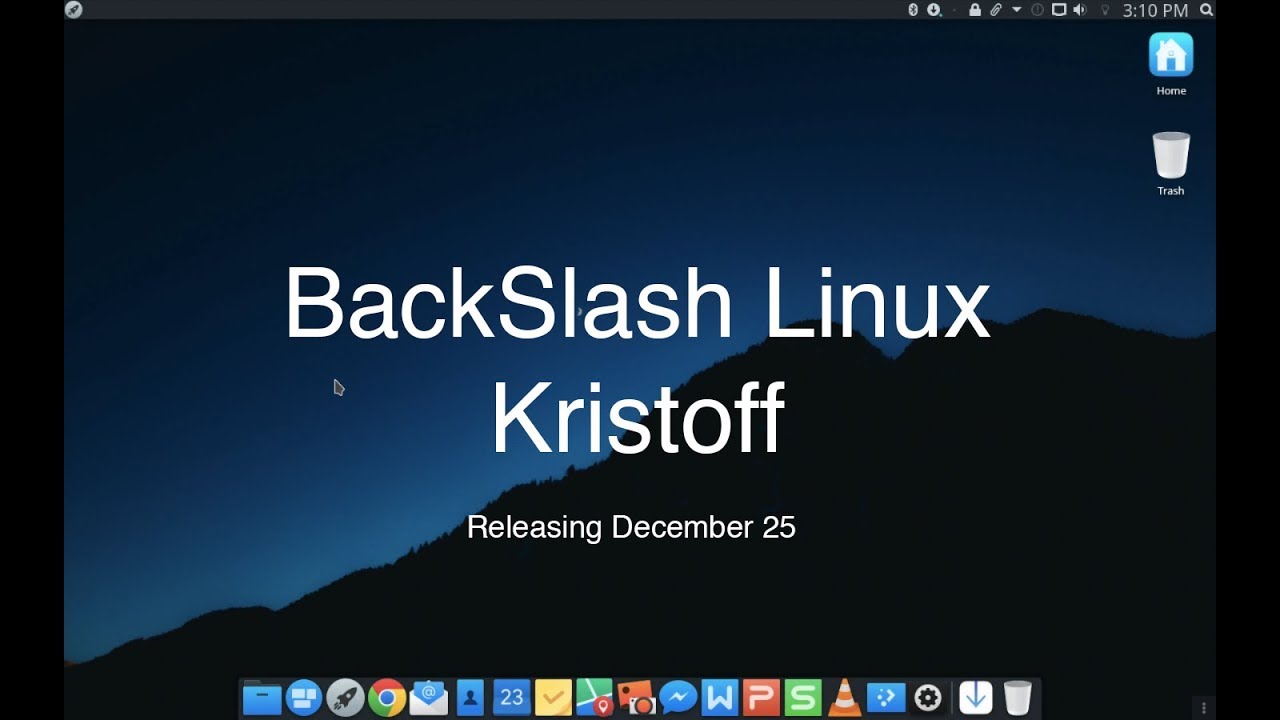Open the search magnifier in top panel

(1206, 10)
